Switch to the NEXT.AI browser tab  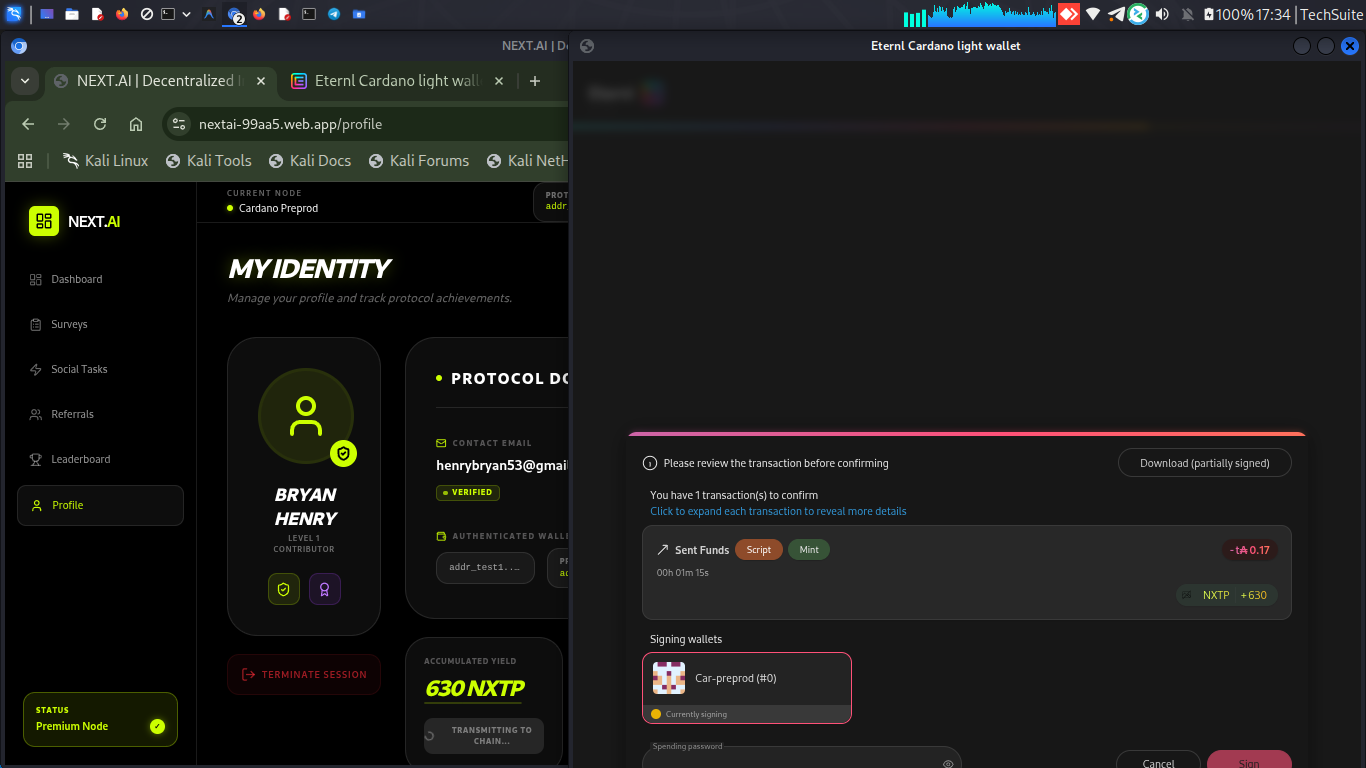tap(160, 81)
